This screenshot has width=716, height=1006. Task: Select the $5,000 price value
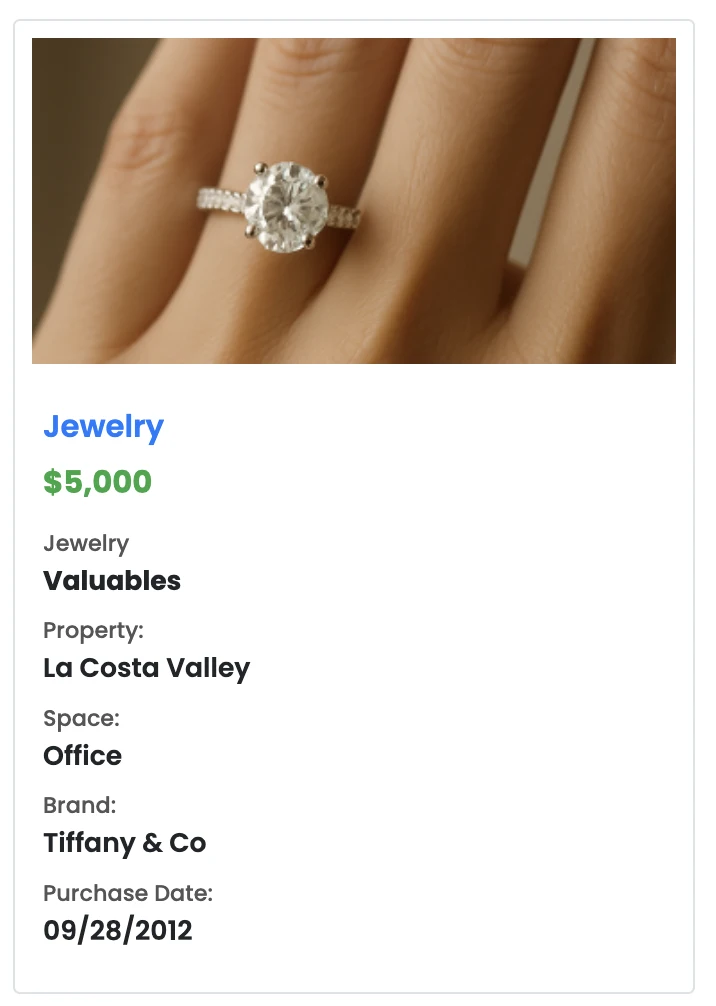(97, 482)
